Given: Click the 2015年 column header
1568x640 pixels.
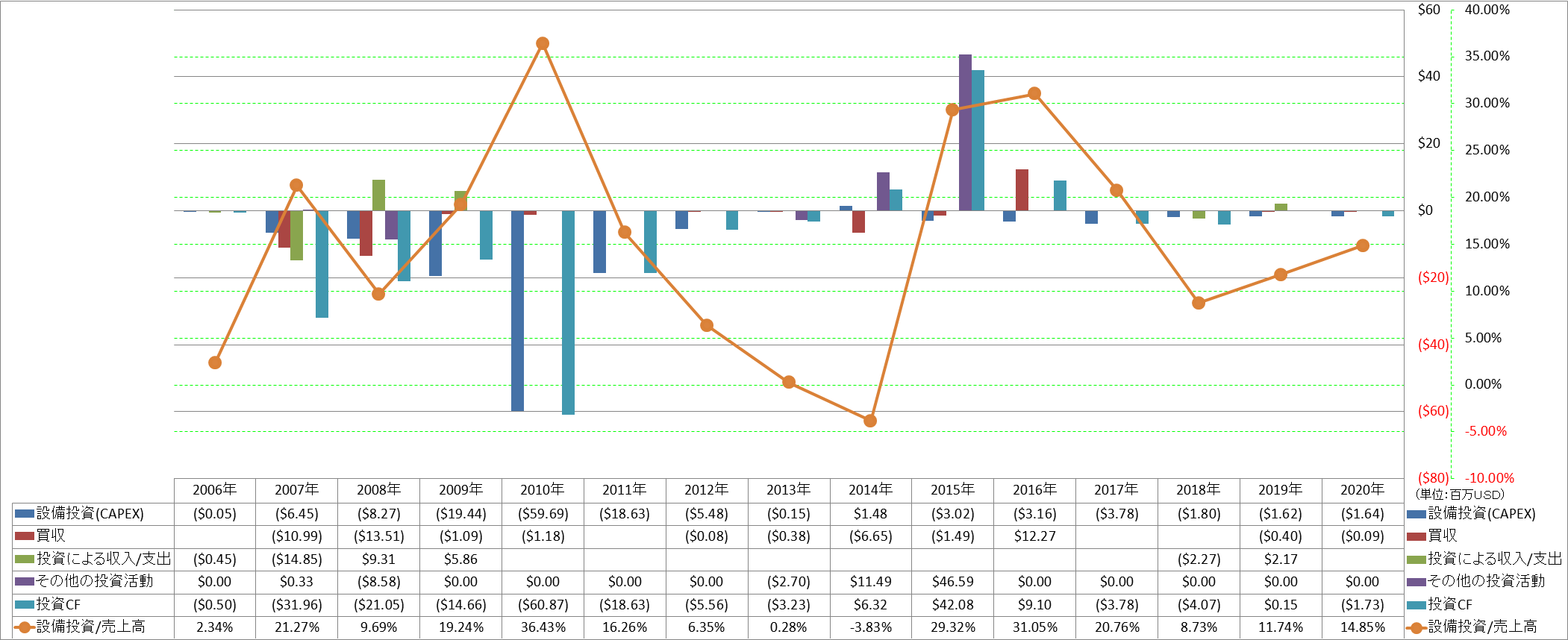Looking at the screenshot, I should point(952,490).
